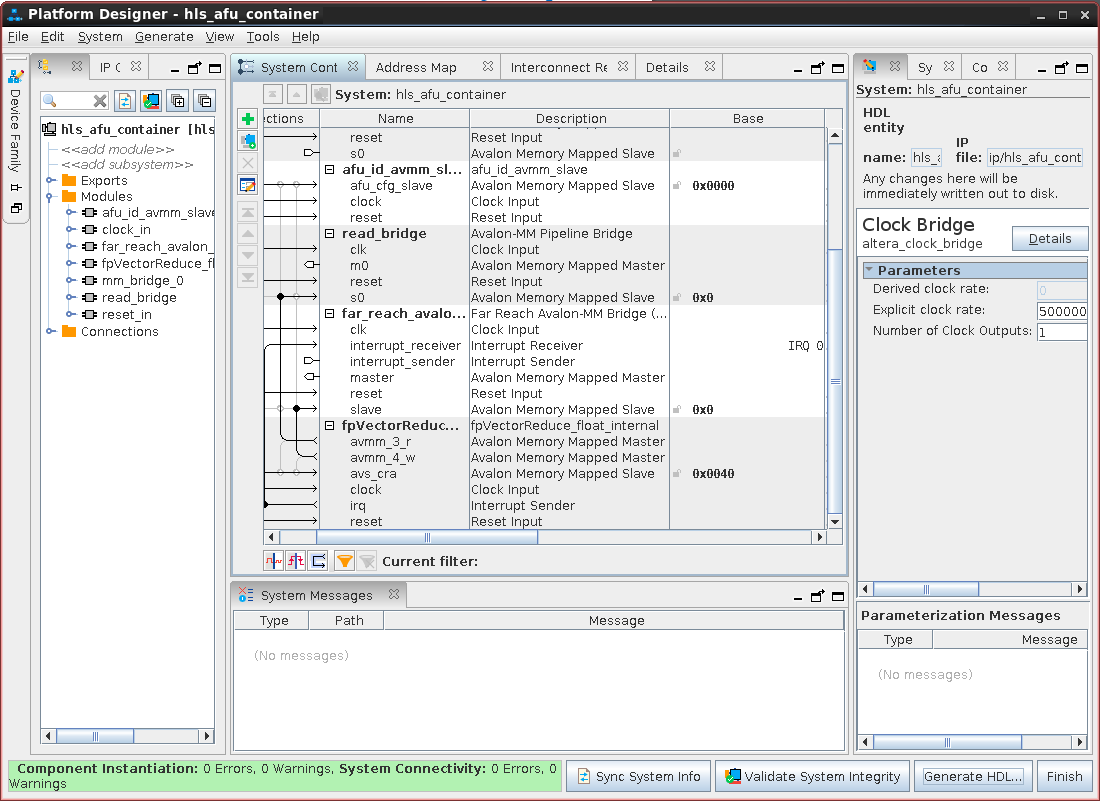Viewport: 1100px width, 801px height.
Task: Click the collapse all icon in hierarchy panel
Action: click(x=204, y=101)
